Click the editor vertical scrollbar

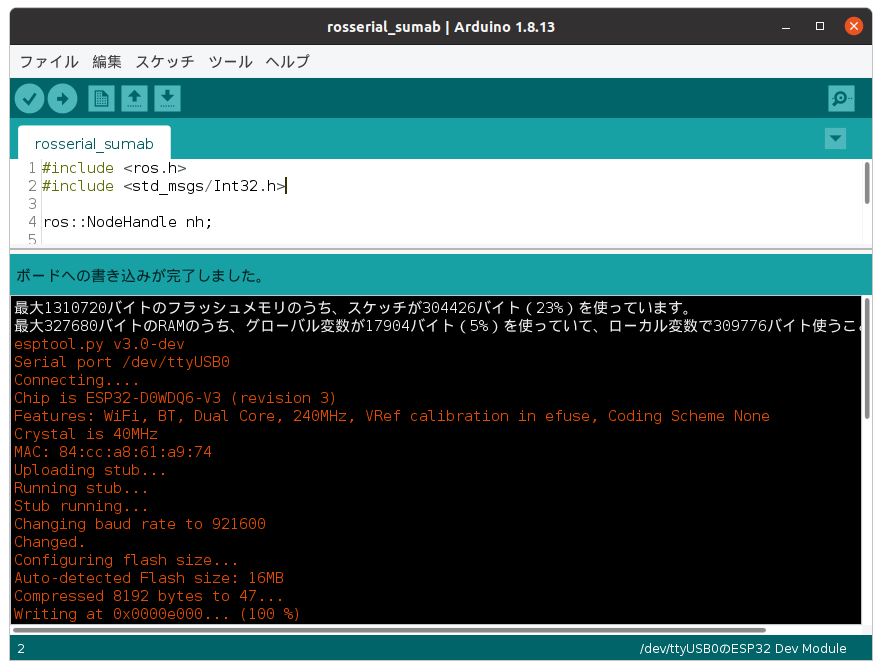[x=867, y=183]
